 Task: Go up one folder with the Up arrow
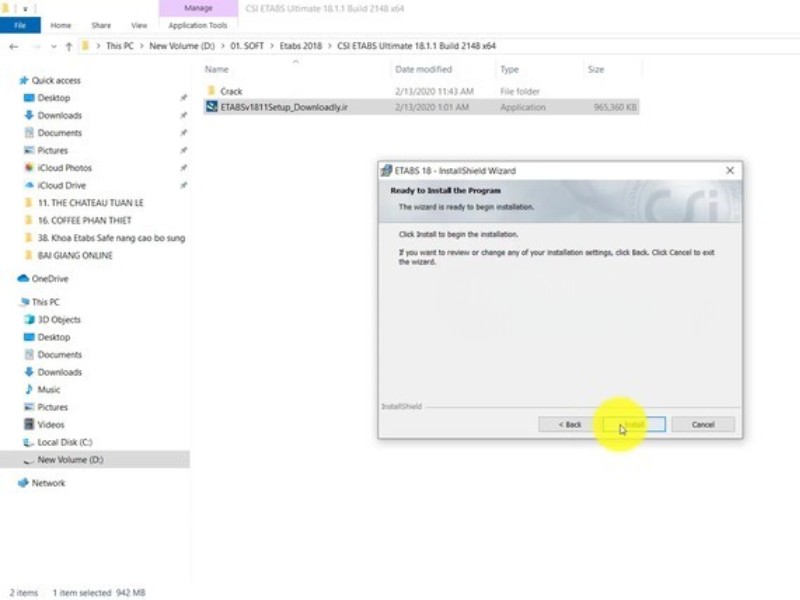coord(68,46)
